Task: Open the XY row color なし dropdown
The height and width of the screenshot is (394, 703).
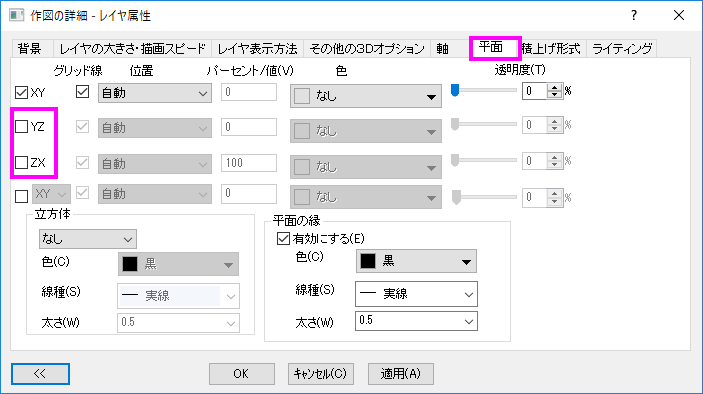Action: [366, 96]
